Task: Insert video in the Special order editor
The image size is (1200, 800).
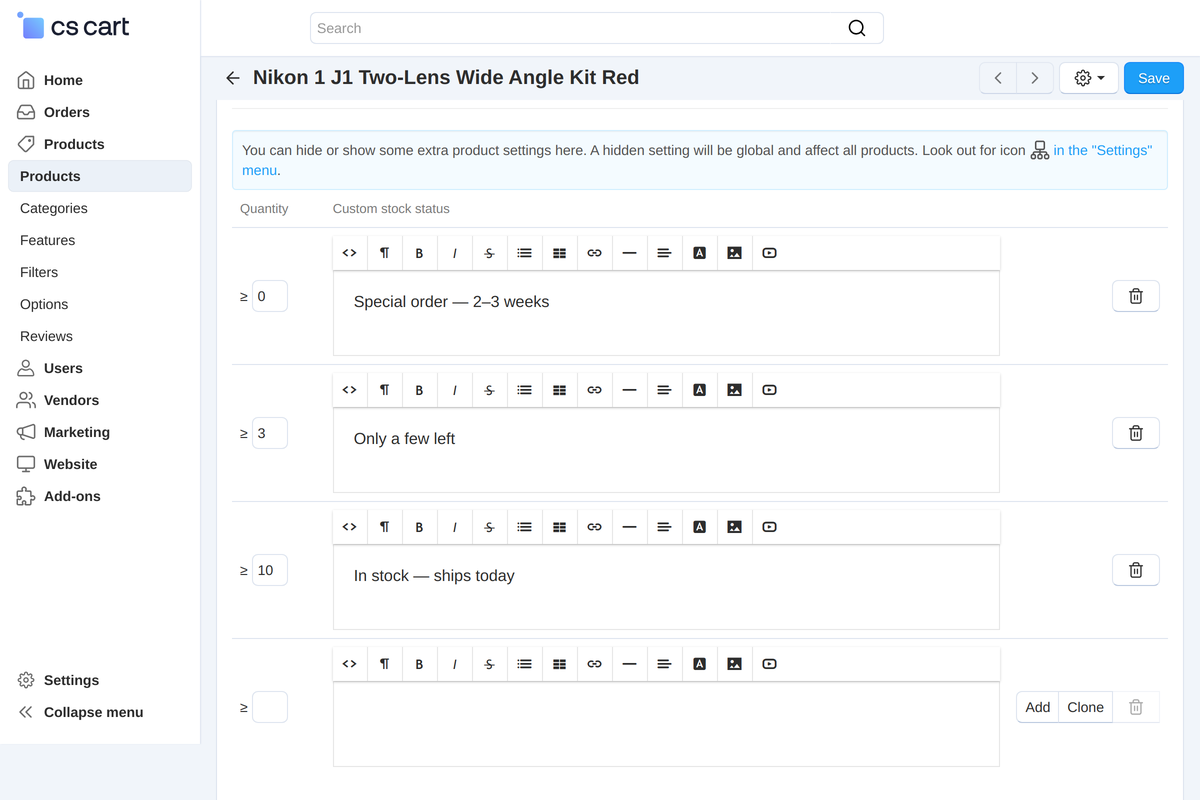Action: coord(769,253)
